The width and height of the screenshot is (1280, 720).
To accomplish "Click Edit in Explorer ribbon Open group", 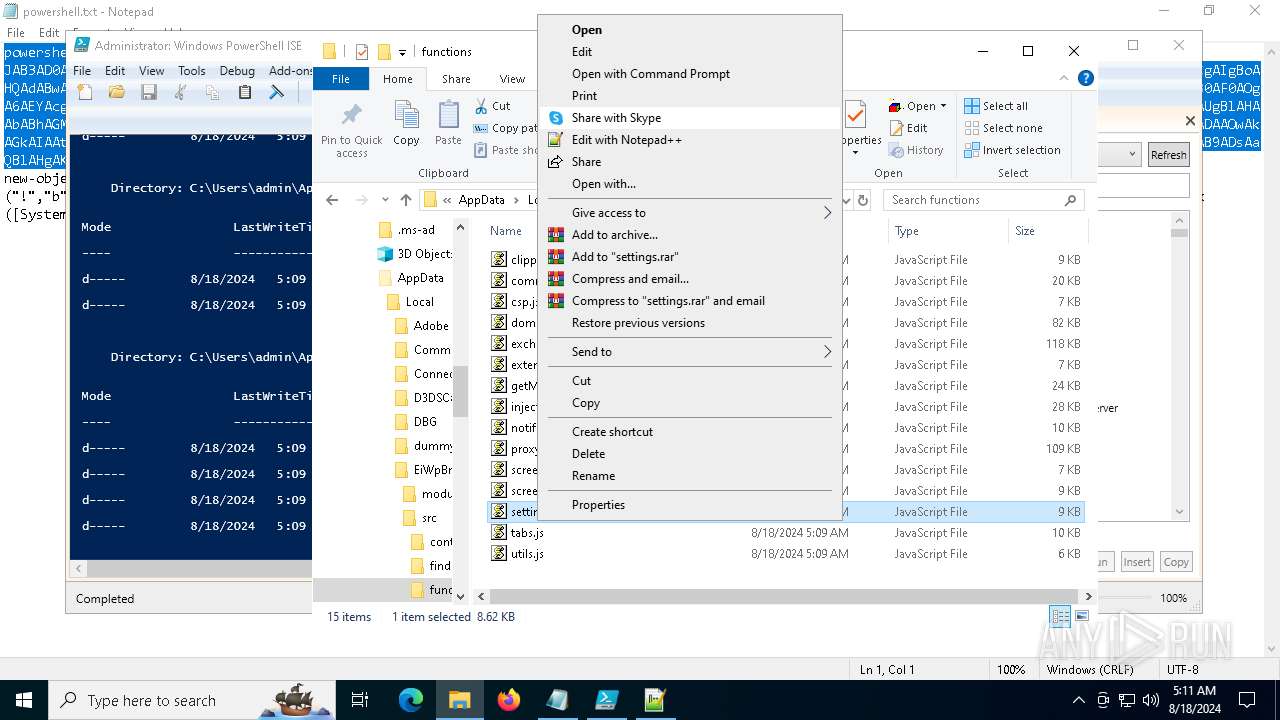I will [908, 128].
